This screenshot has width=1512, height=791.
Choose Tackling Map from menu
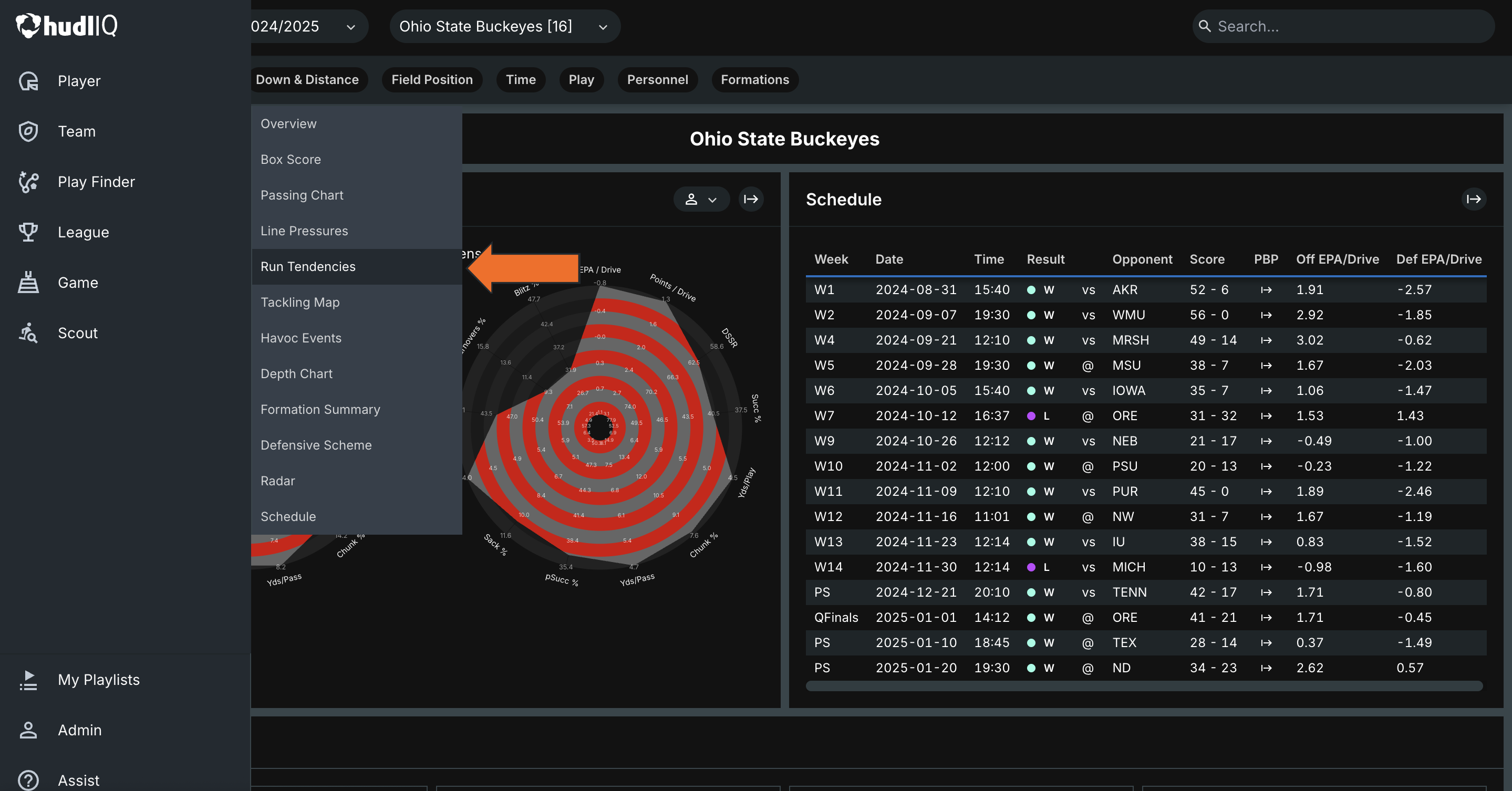coord(357,303)
